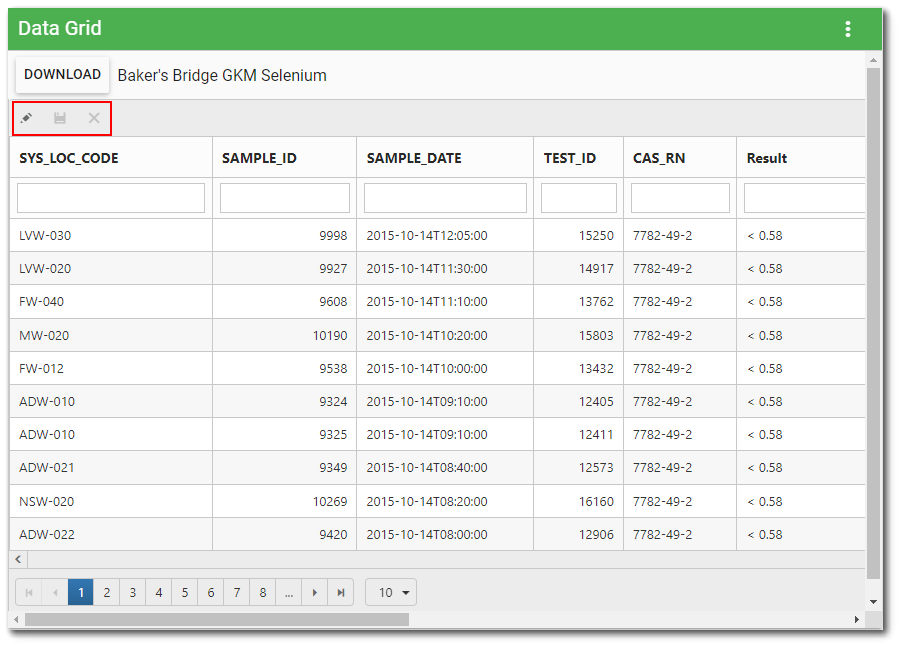899x646 pixels.
Task: Select the LVW-030 row in the grid
Action: (110, 234)
